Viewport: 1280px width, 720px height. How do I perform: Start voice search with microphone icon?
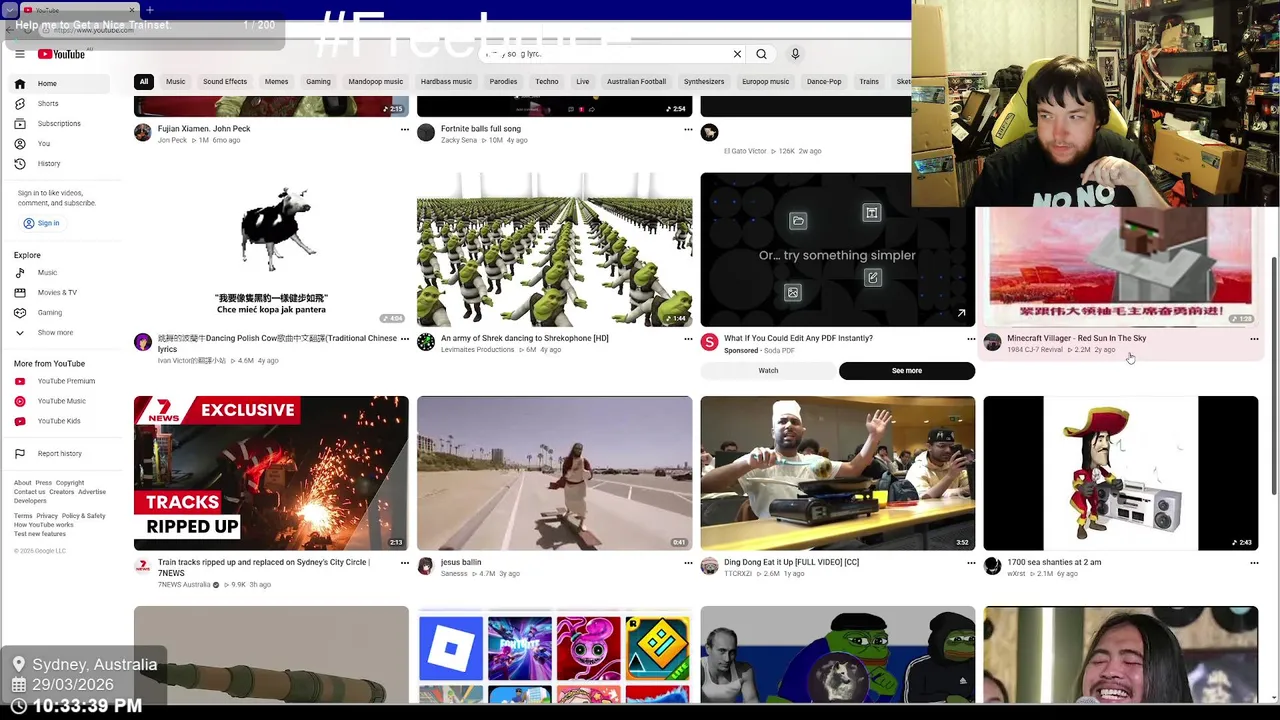[795, 54]
